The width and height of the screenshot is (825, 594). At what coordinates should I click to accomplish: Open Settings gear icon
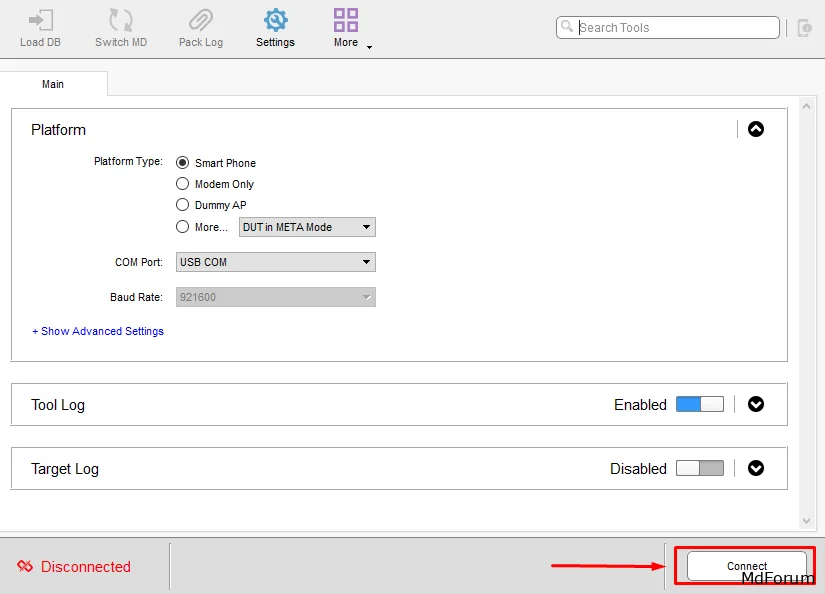[x=275, y=21]
